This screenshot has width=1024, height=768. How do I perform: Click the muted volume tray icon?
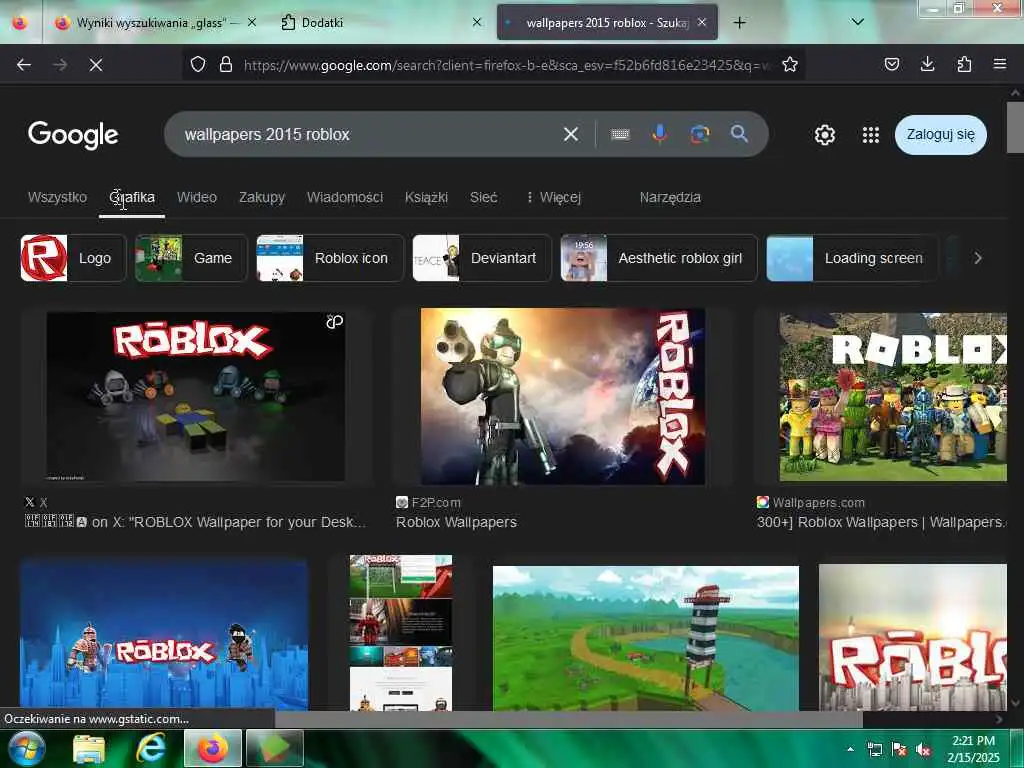pyautogui.click(x=922, y=749)
